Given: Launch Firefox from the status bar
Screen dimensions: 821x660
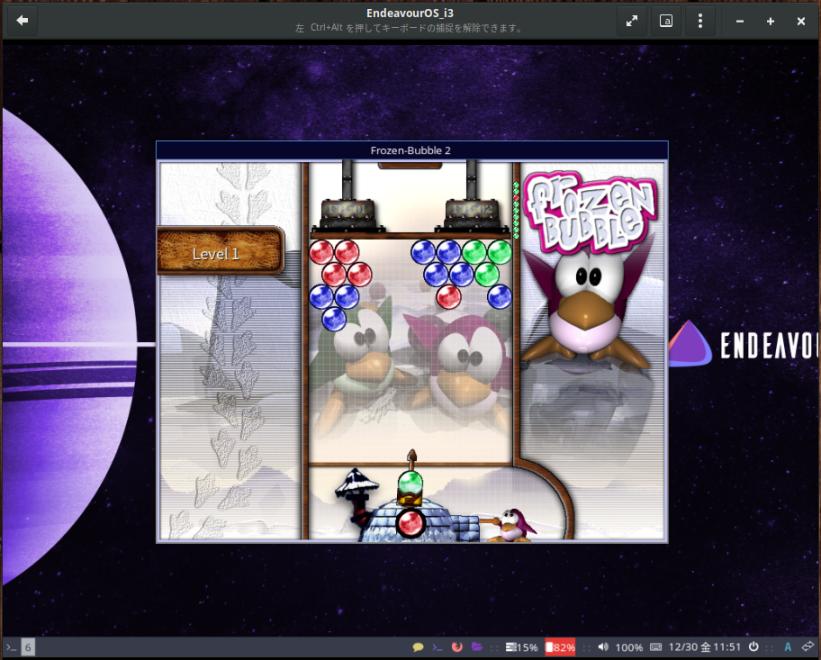Looking at the screenshot, I should 457,647.
